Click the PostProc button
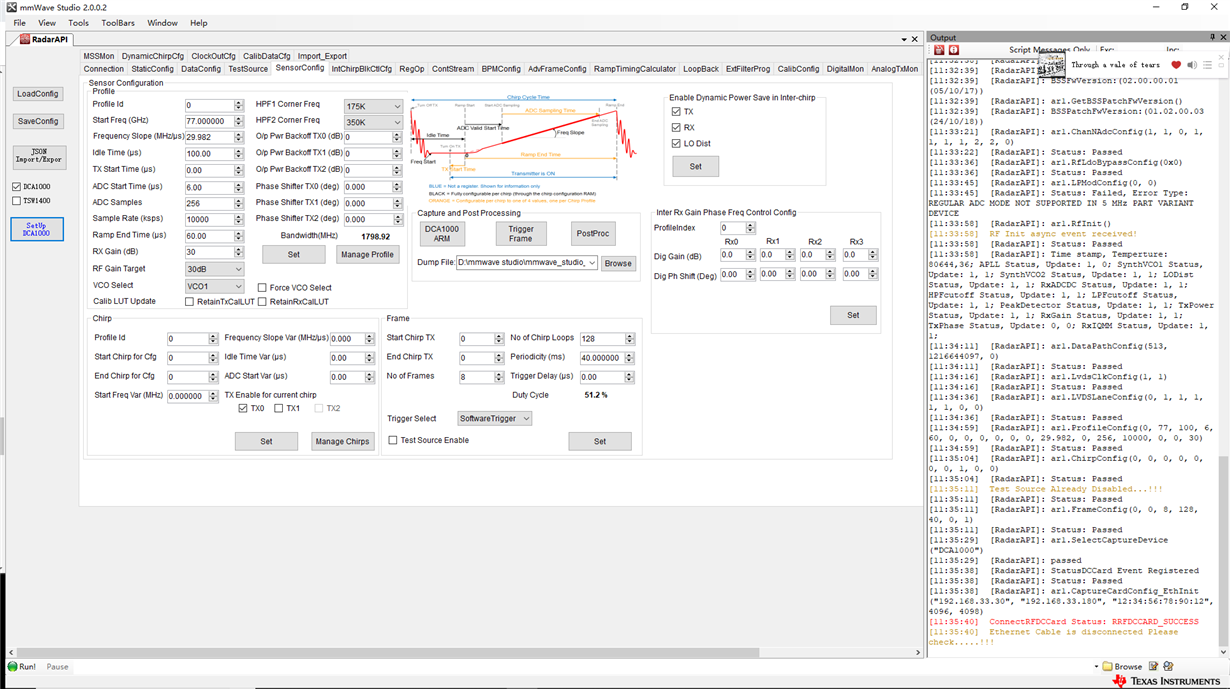 point(593,234)
